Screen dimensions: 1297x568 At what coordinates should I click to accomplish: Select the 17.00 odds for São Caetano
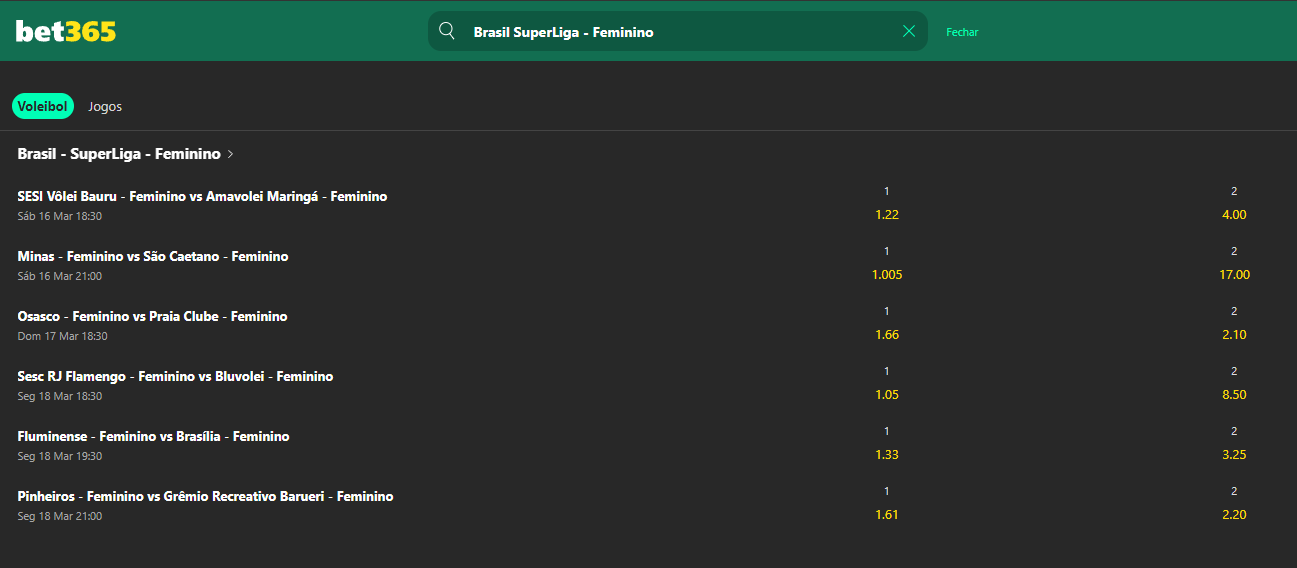(x=1234, y=274)
